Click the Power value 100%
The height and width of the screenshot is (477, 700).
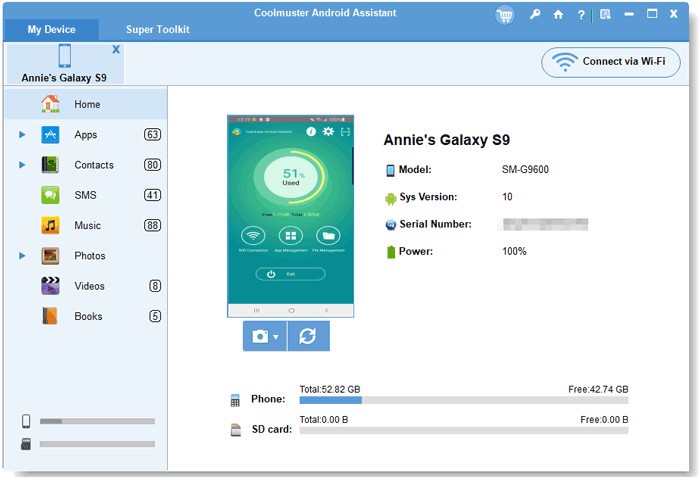click(x=514, y=251)
